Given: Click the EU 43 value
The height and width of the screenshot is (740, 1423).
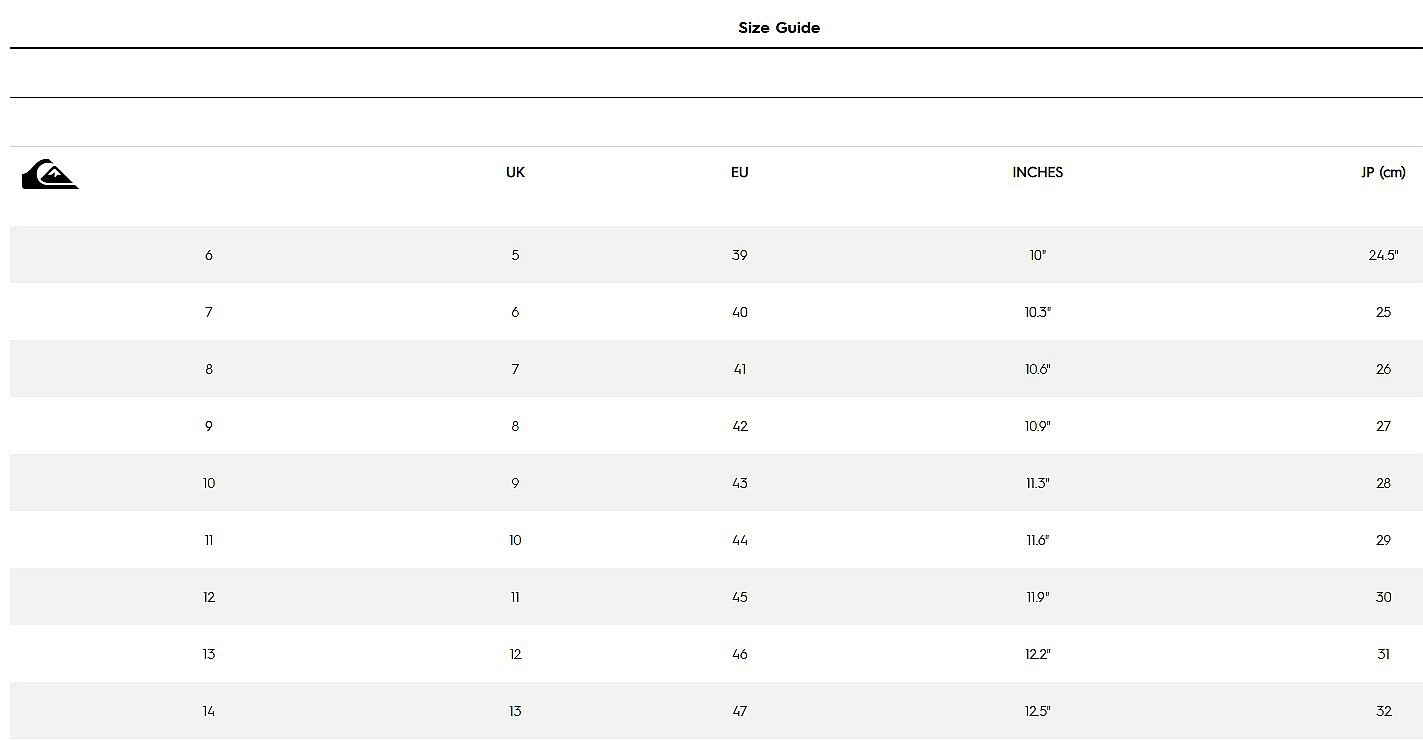Looking at the screenshot, I should click(x=739, y=483).
